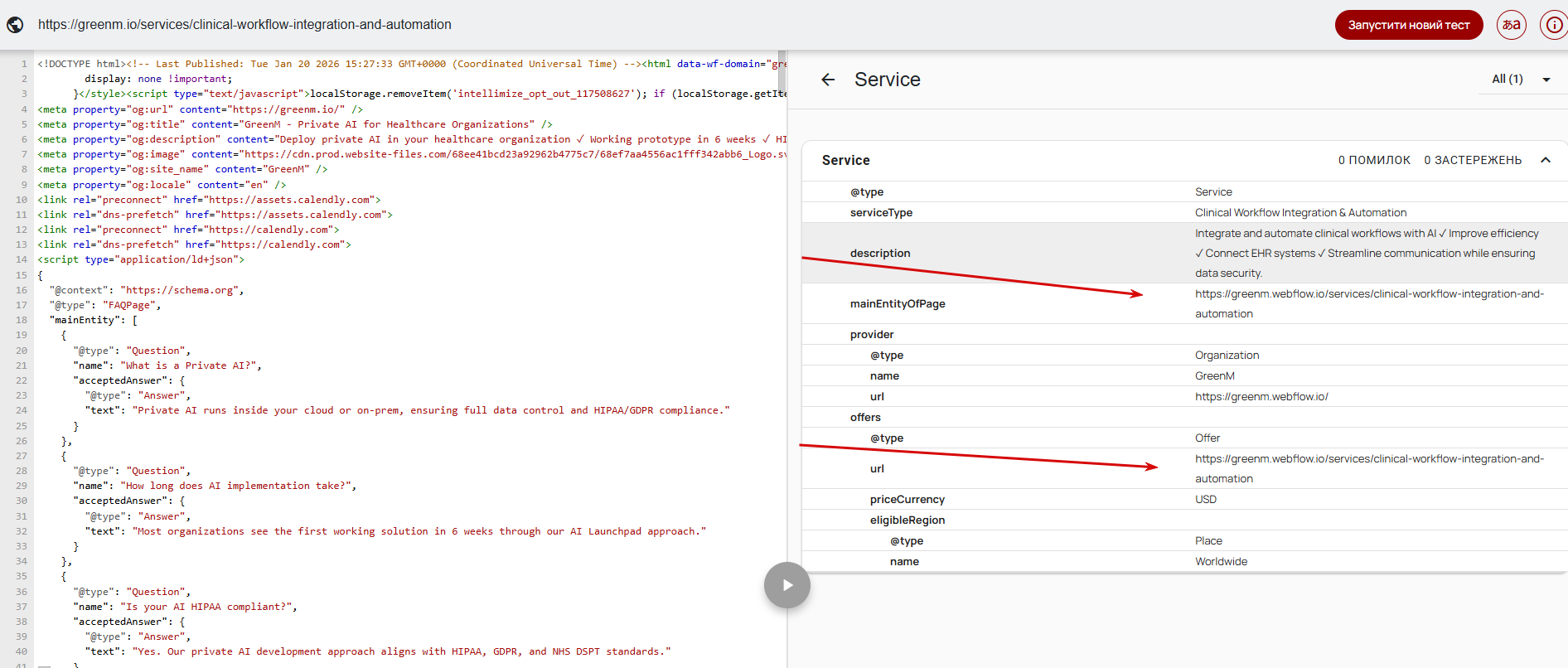Click the provider url greenm.webflow.io value
1568x668 pixels.
point(1261,396)
